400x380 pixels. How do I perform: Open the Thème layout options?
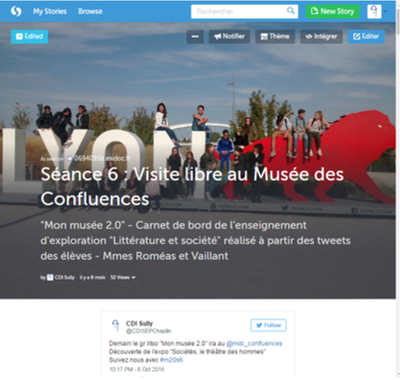275,37
